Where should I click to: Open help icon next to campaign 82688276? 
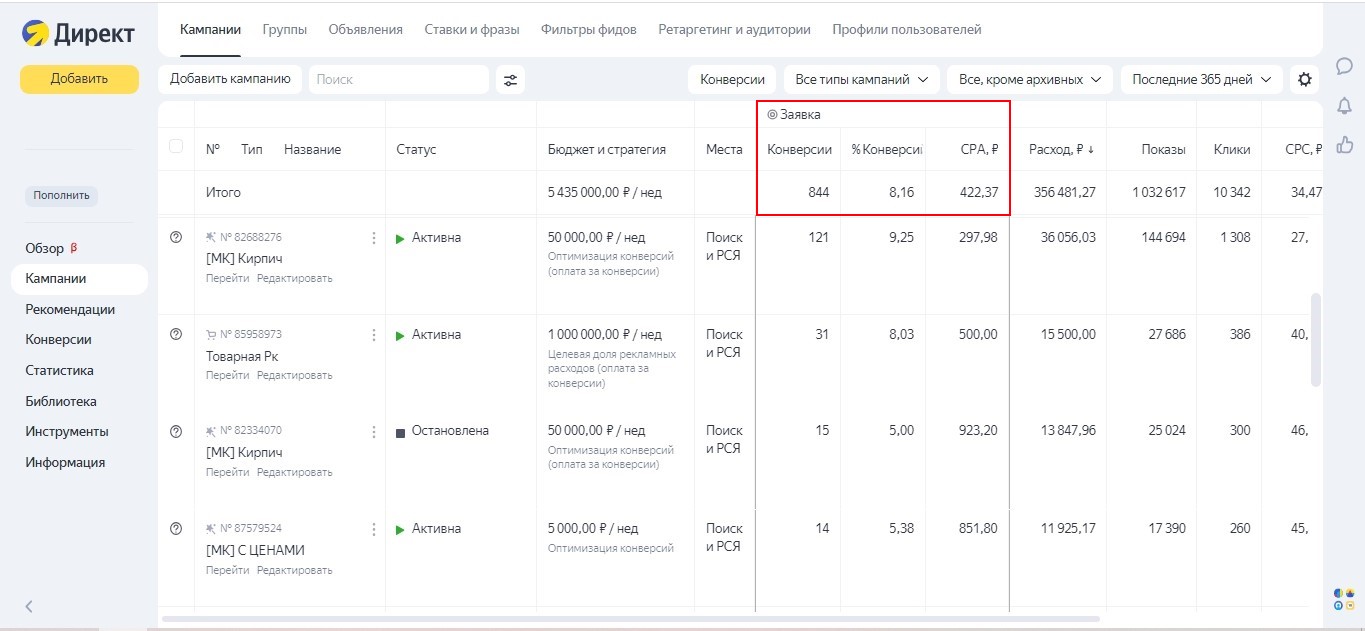(176, 236)
